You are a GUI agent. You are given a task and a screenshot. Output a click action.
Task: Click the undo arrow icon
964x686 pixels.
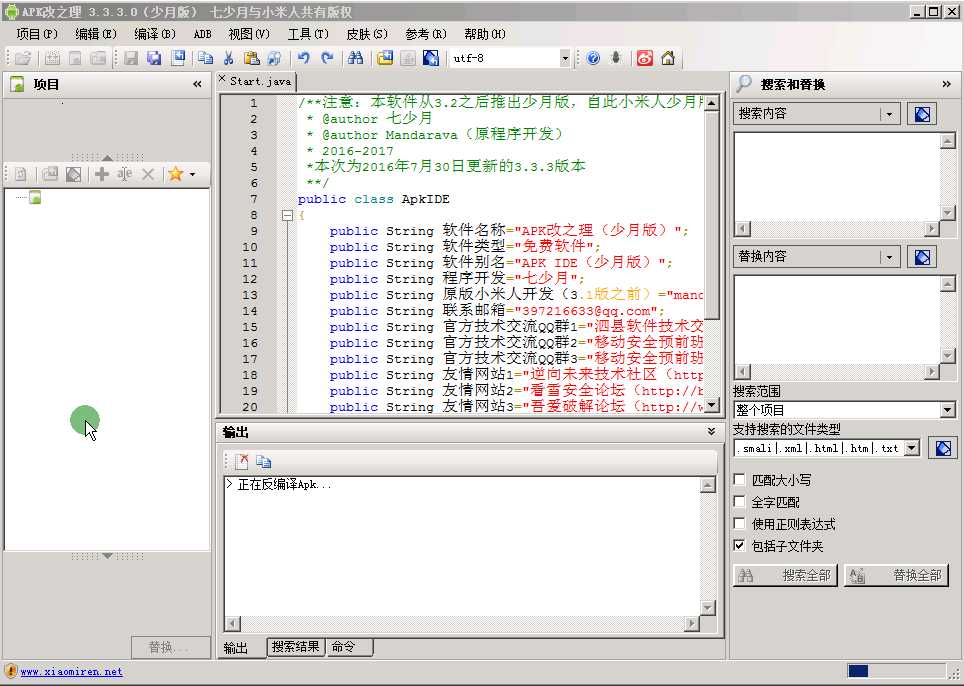(x=304, y=58)
